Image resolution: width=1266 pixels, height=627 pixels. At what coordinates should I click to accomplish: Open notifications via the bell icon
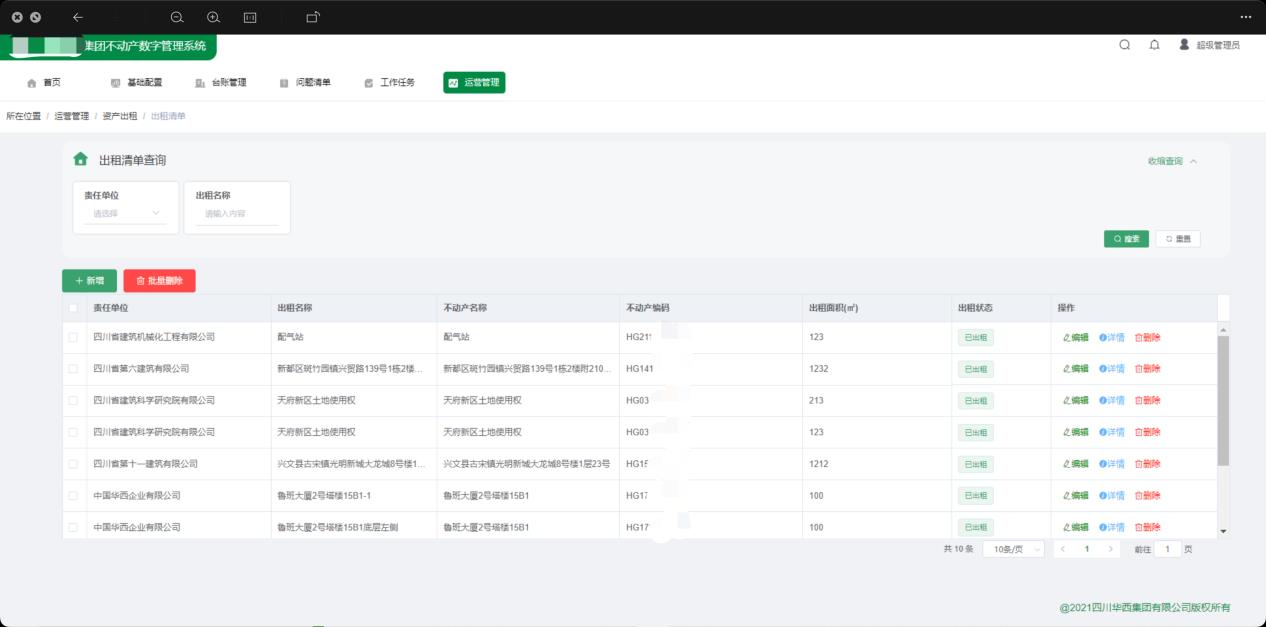click(x=1154, y=45)
